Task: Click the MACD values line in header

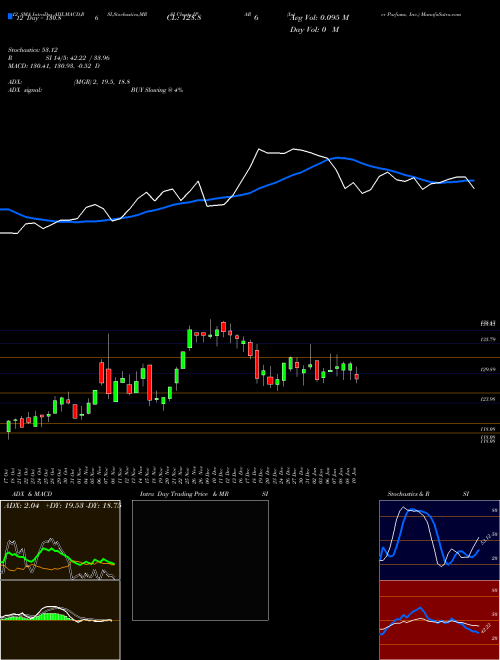Action: pos(54,66)
